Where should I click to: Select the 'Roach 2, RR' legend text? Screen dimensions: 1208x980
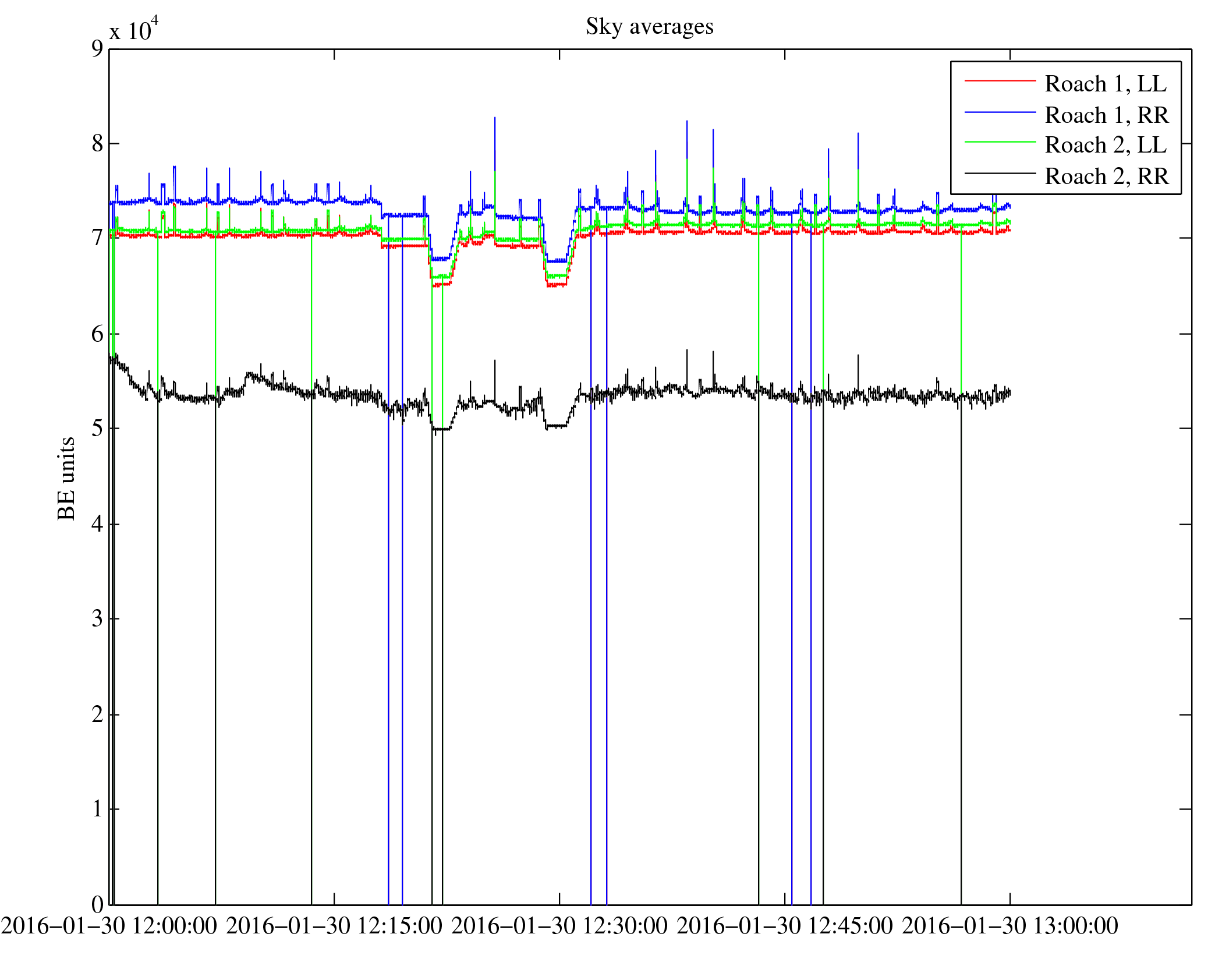(1106, 176)
